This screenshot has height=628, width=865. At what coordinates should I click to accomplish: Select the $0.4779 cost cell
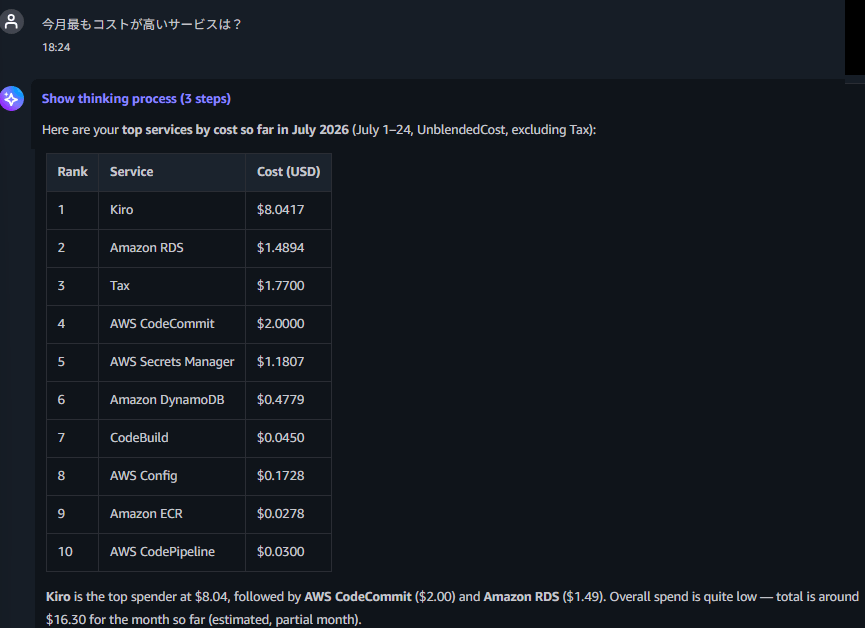click(x=288, y=401)
